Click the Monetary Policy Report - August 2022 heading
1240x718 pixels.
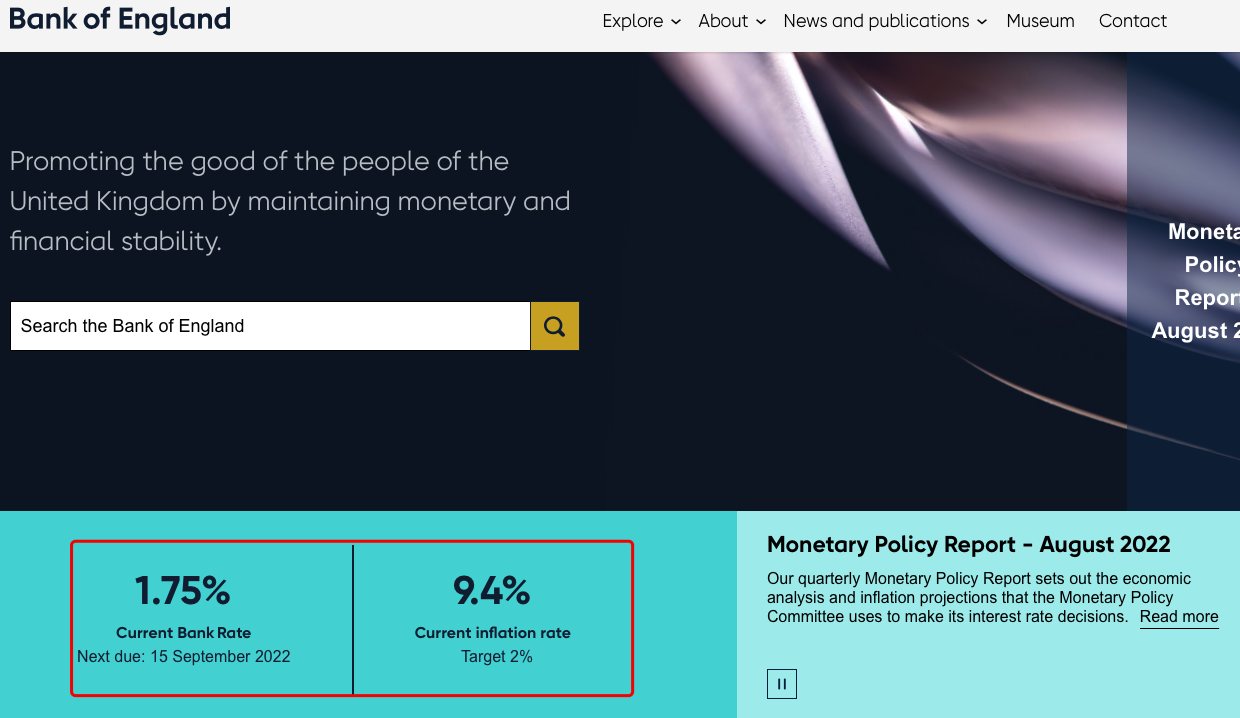[x=968, y=545]
